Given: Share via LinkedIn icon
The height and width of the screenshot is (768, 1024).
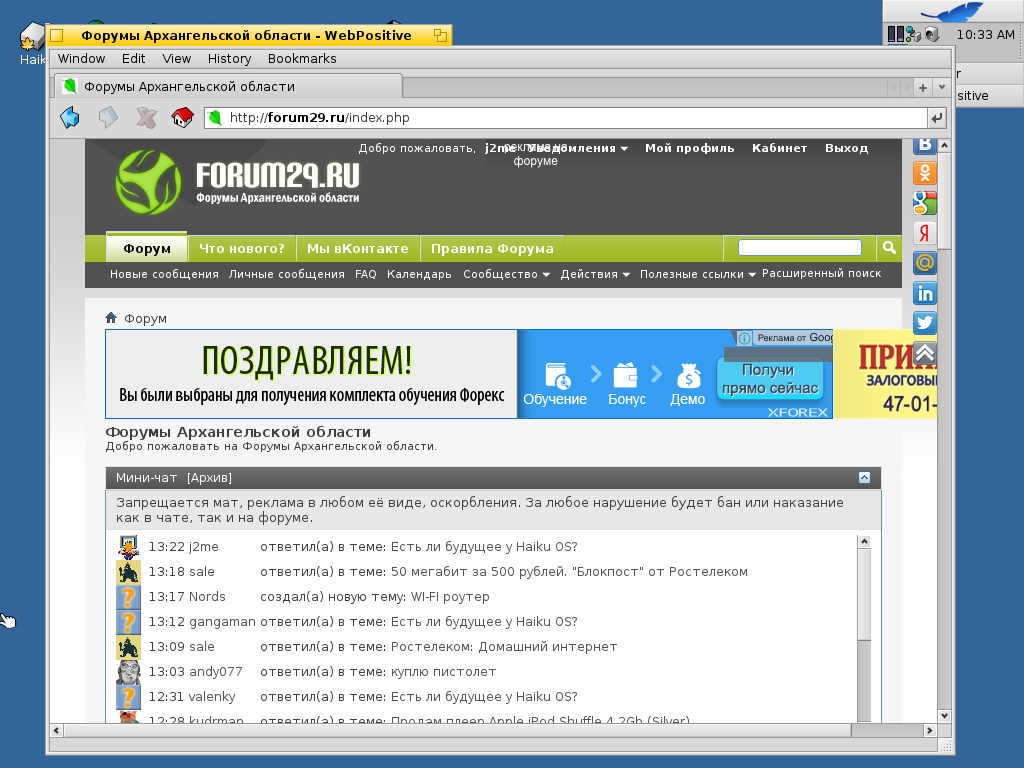Looking at the screenshot, I should click(x=925, y=293).
